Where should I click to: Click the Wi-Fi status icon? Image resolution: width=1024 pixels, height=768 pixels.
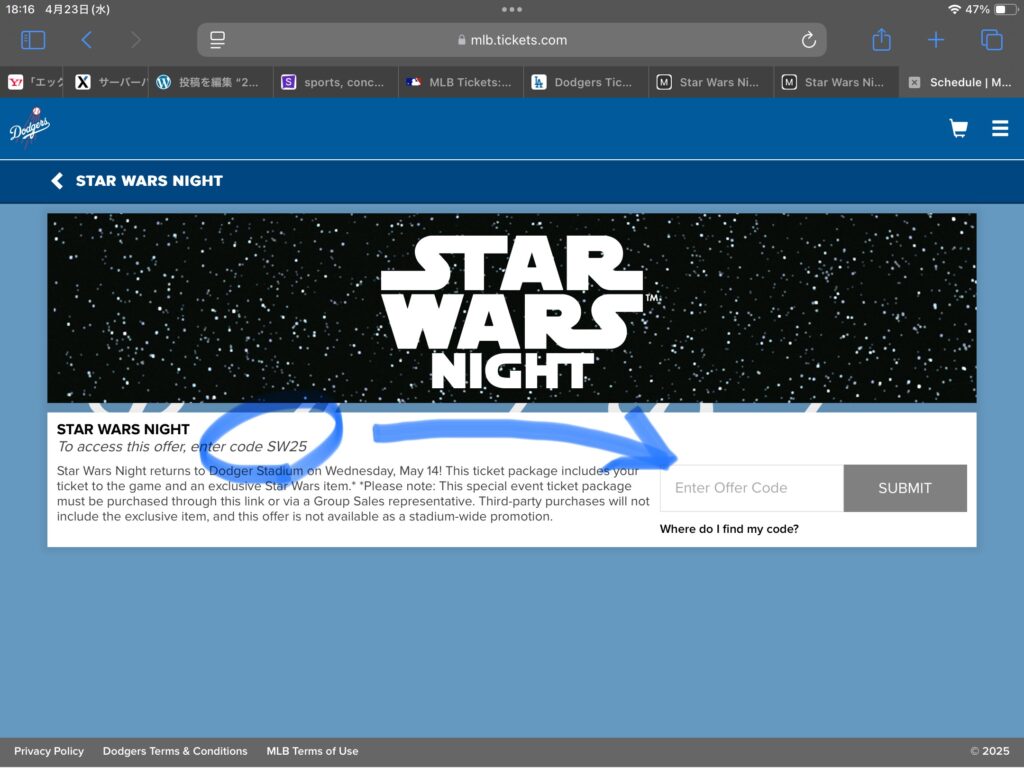954,9
